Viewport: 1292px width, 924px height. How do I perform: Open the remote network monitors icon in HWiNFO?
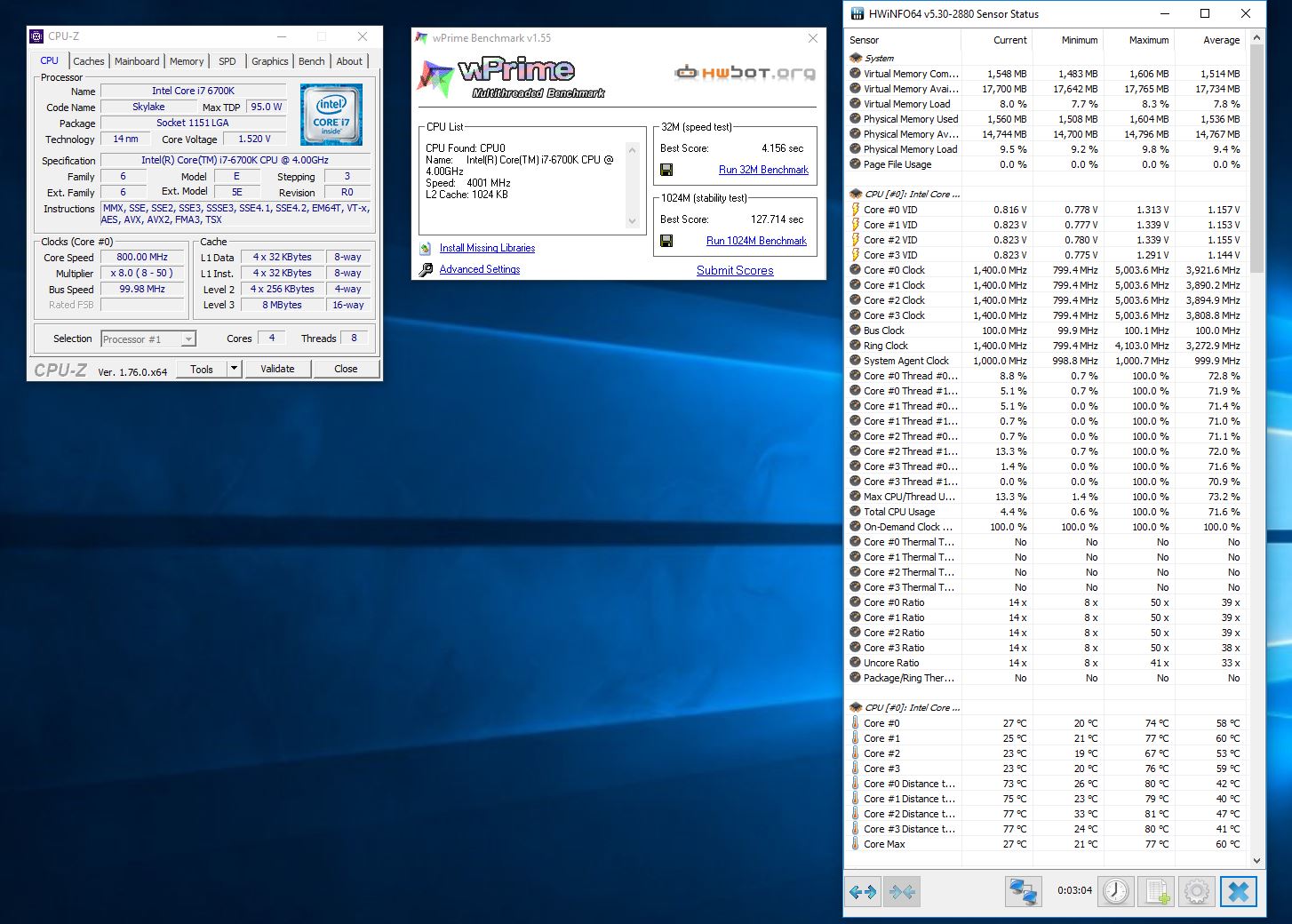tap(1024, 891)
